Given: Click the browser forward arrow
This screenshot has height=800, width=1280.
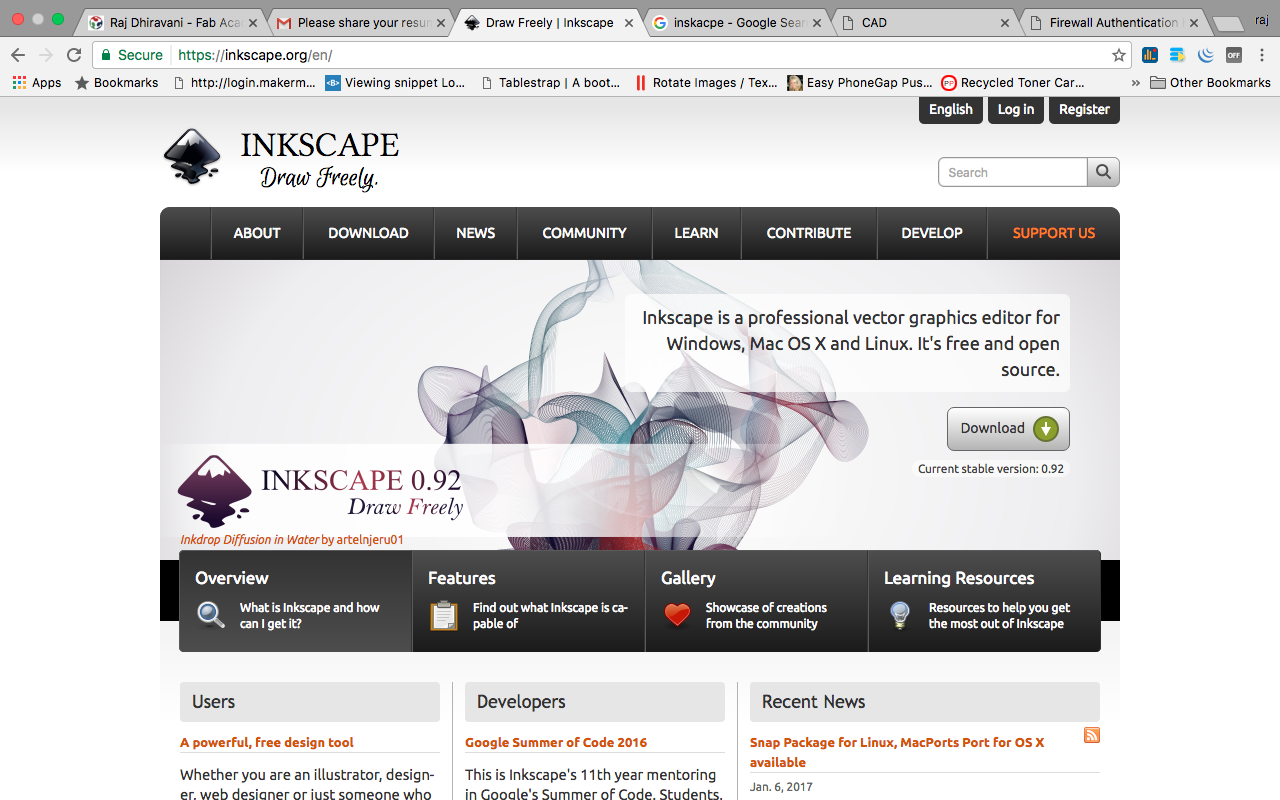Looking at the screenshot, I should [46, 55].
